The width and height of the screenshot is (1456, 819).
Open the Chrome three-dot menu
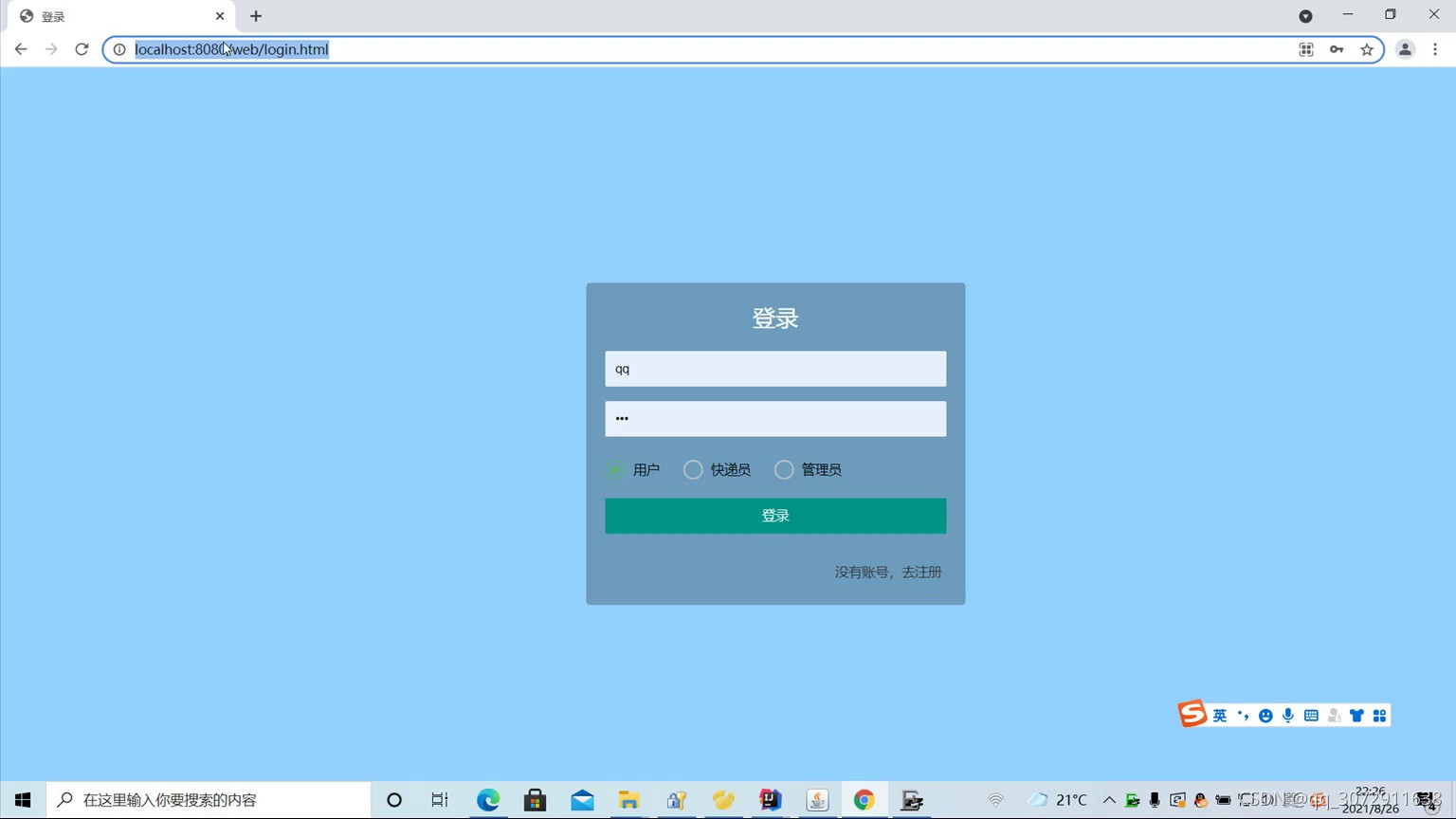click(1435, 49)
